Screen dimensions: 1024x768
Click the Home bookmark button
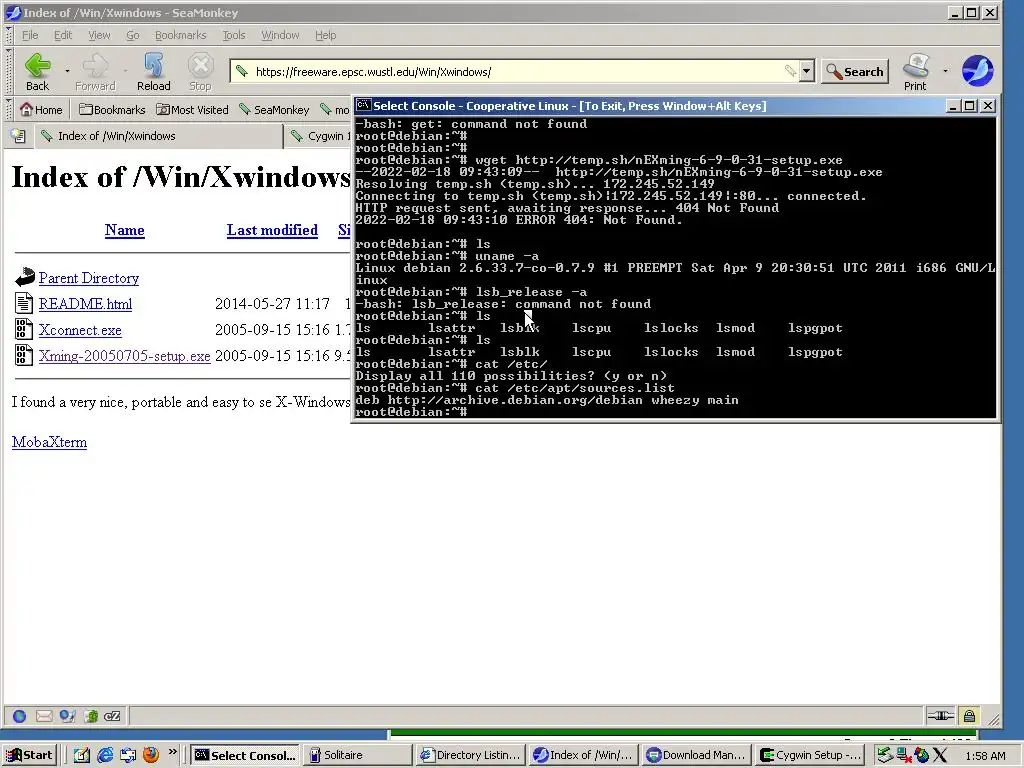tap(41, 110)
